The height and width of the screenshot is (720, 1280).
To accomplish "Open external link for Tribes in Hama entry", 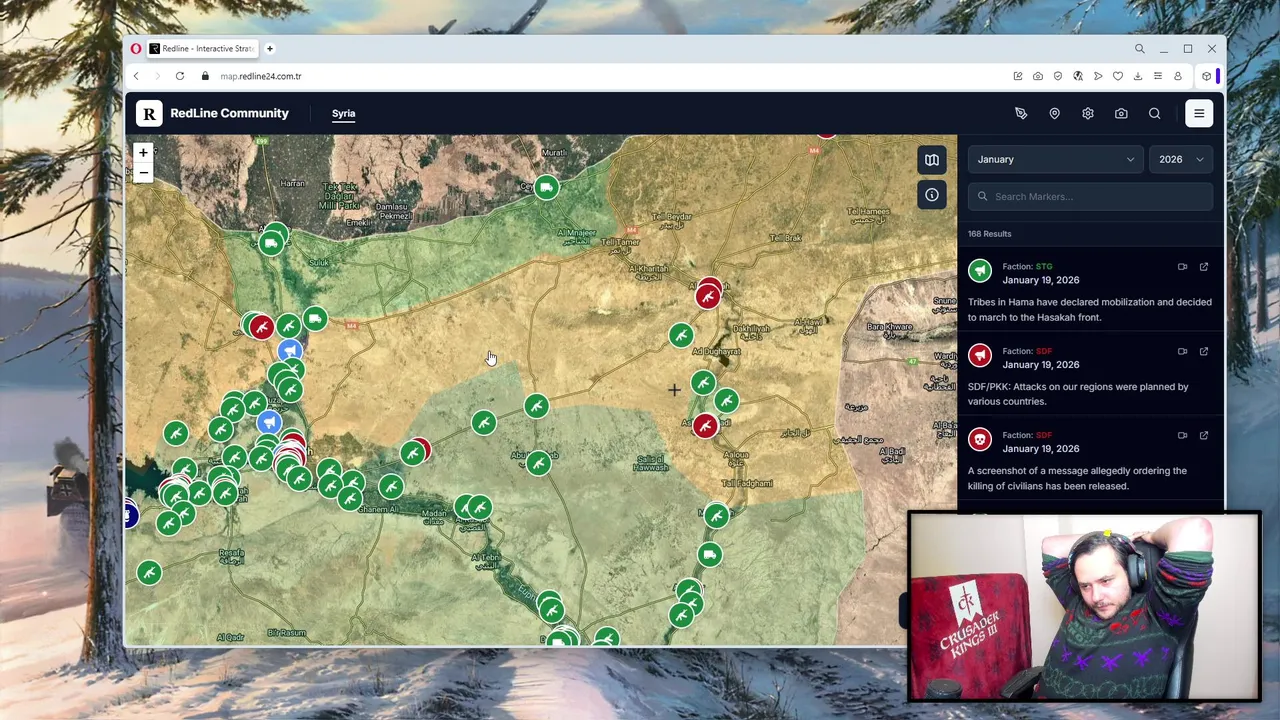I will (1204, 267).
